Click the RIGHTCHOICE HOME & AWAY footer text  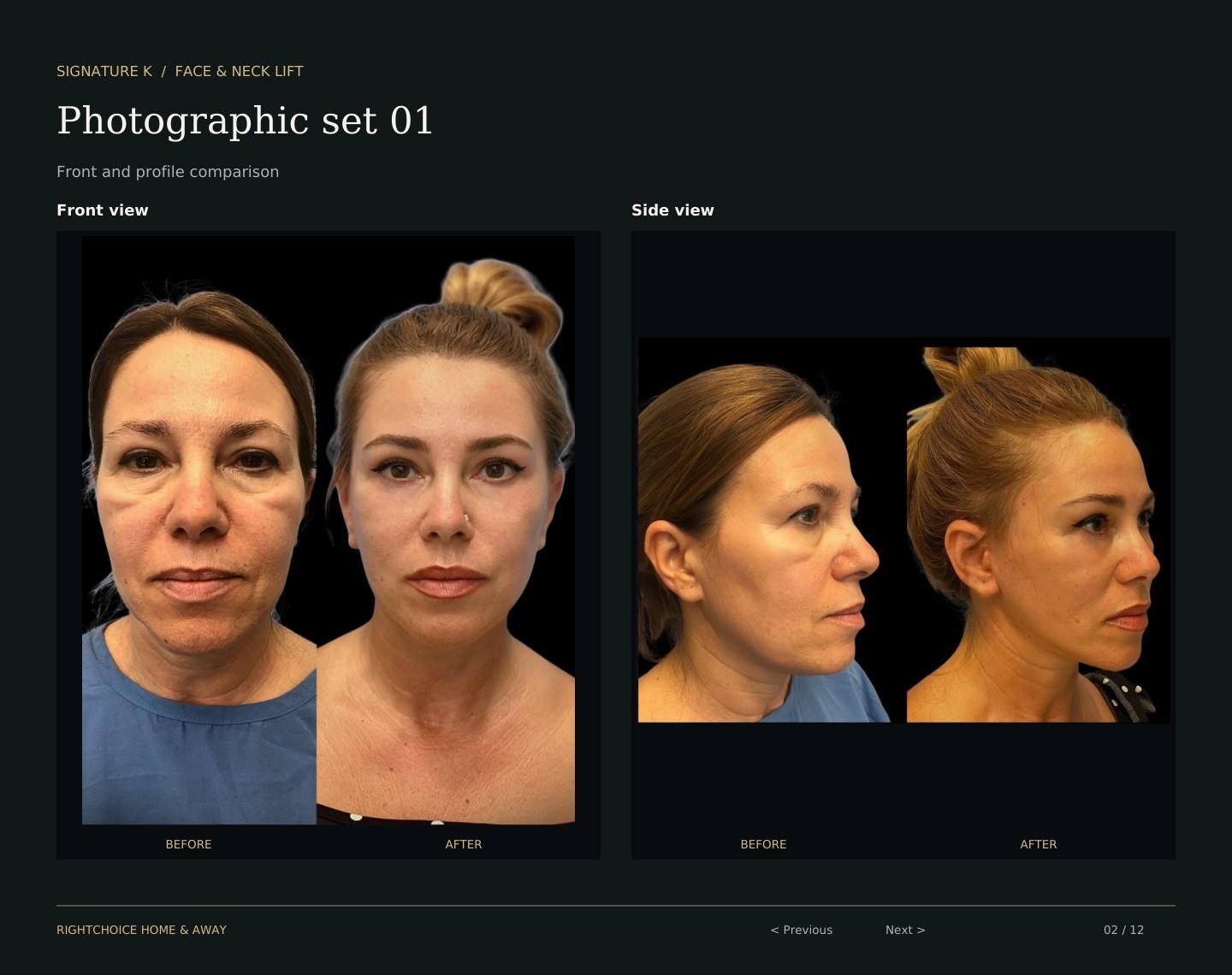pyautogui.click(x=141, y=930)
